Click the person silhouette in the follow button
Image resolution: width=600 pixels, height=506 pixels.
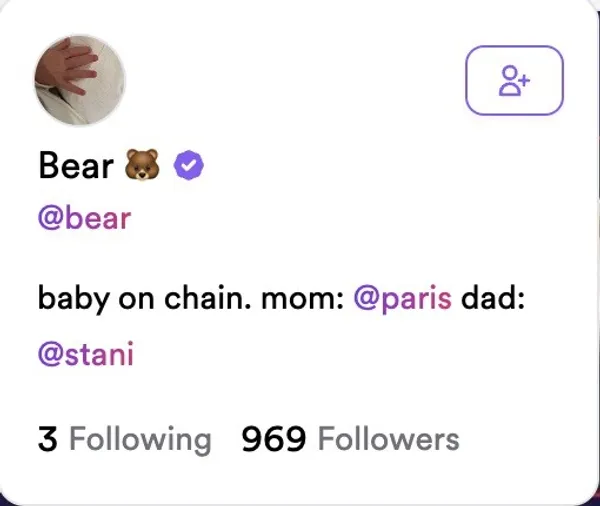tap(510, 81)
